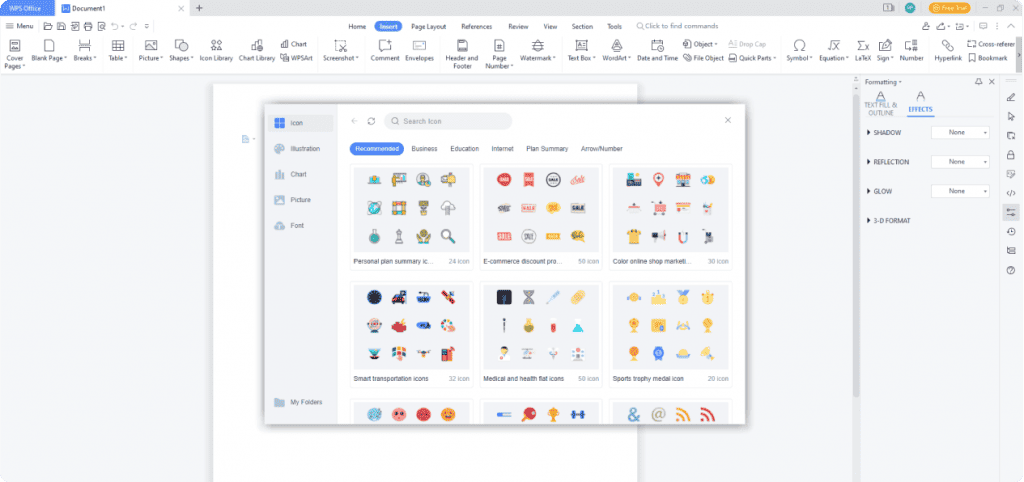Open the References tab
The width and height of the screenshot is (1024, 482).
476,27
